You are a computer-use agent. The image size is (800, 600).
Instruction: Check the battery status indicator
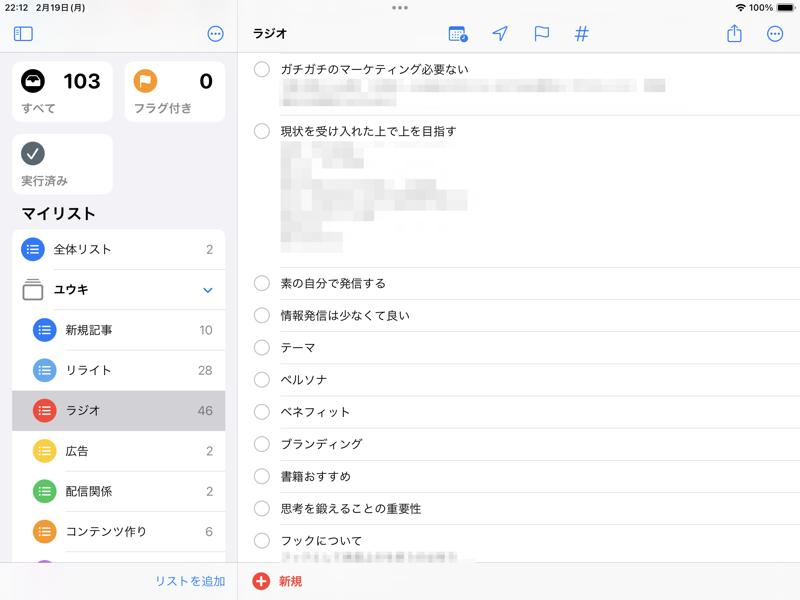786,8
